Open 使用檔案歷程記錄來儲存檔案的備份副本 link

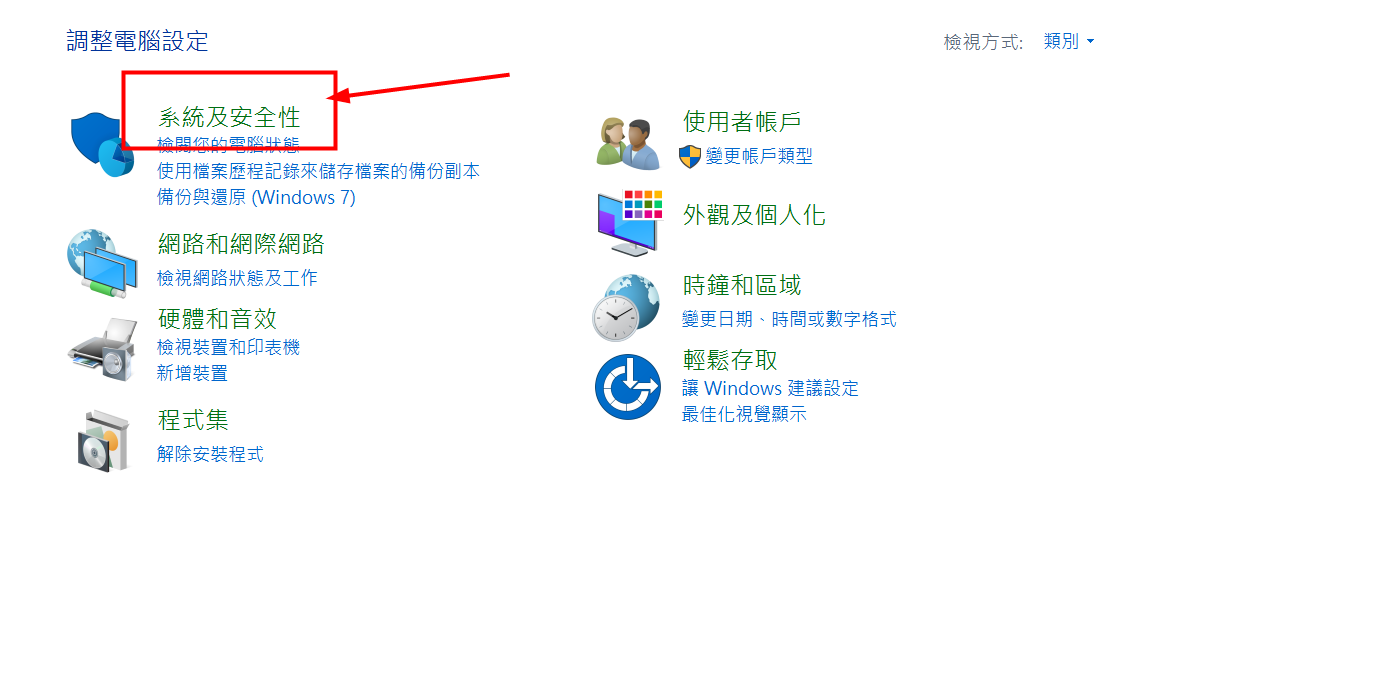point(318,171)
